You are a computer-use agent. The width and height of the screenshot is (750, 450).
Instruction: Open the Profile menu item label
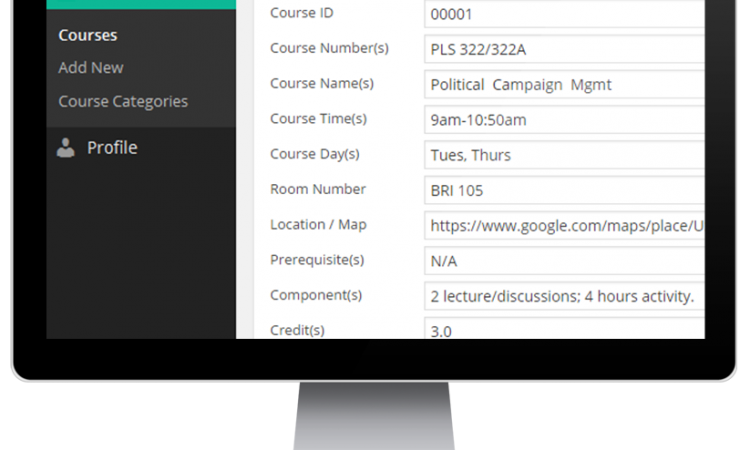coord(112,148)
